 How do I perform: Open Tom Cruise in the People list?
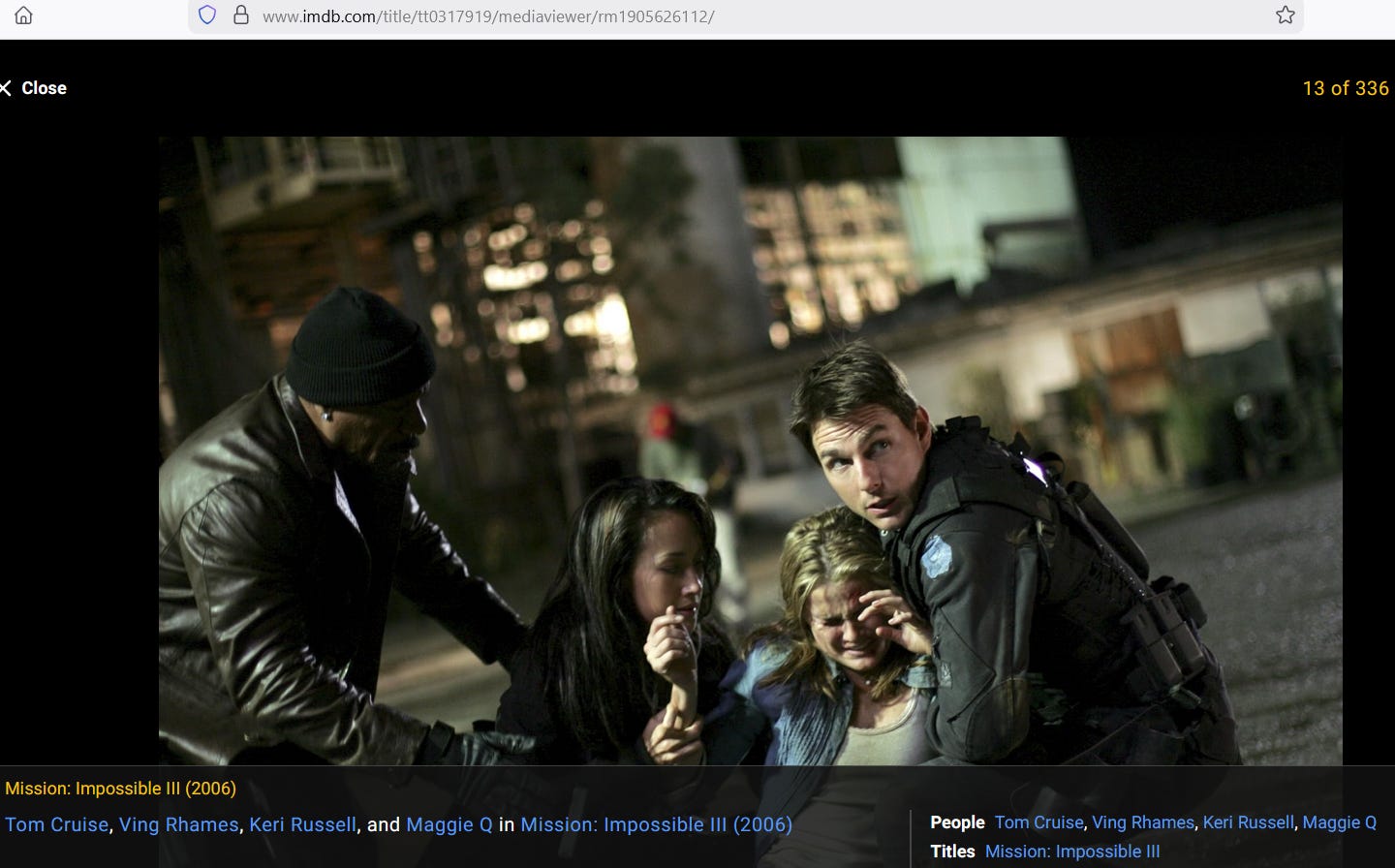(1038, 822)
